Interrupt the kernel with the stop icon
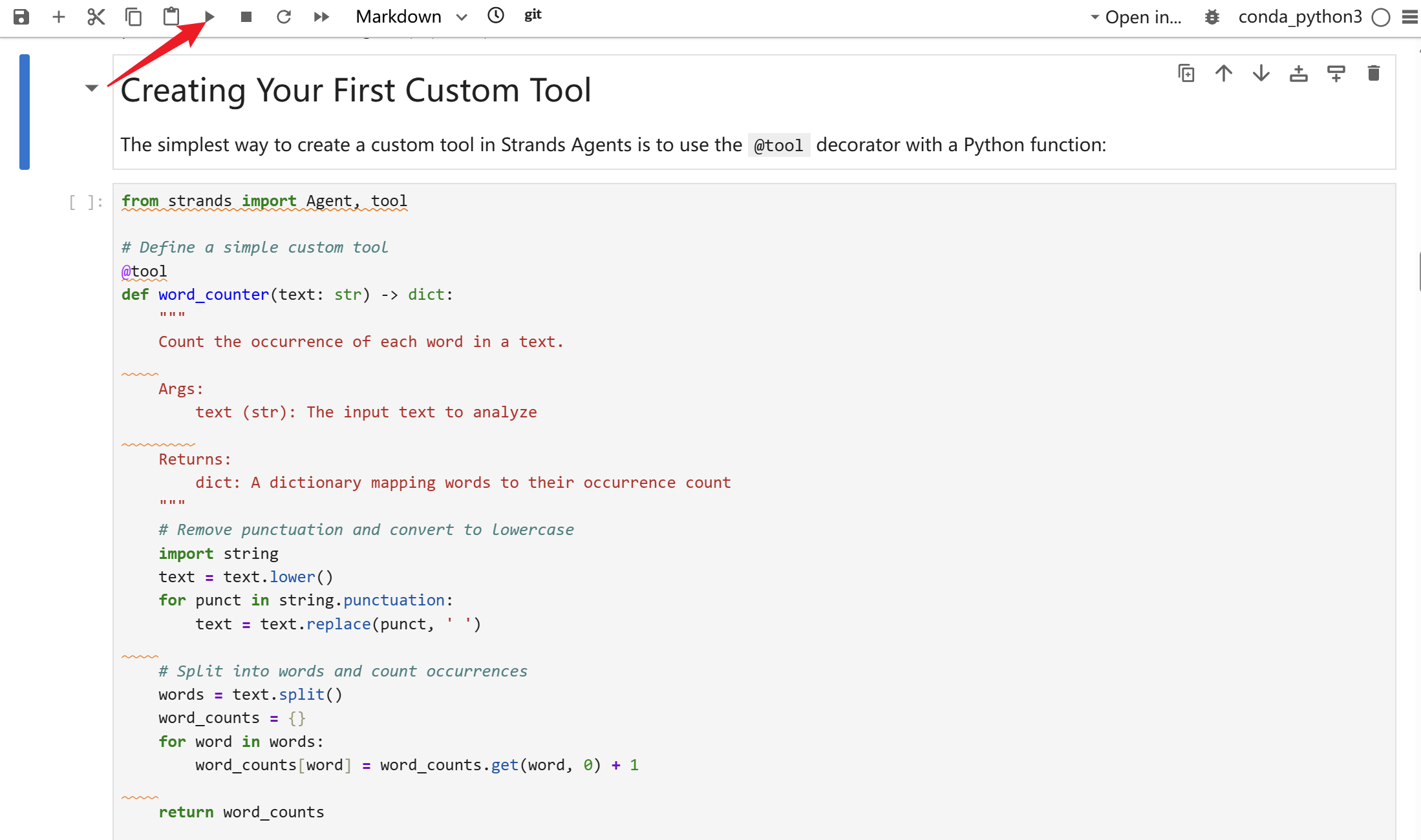This screenshot has width=1421, height=840. coord(246,17)
